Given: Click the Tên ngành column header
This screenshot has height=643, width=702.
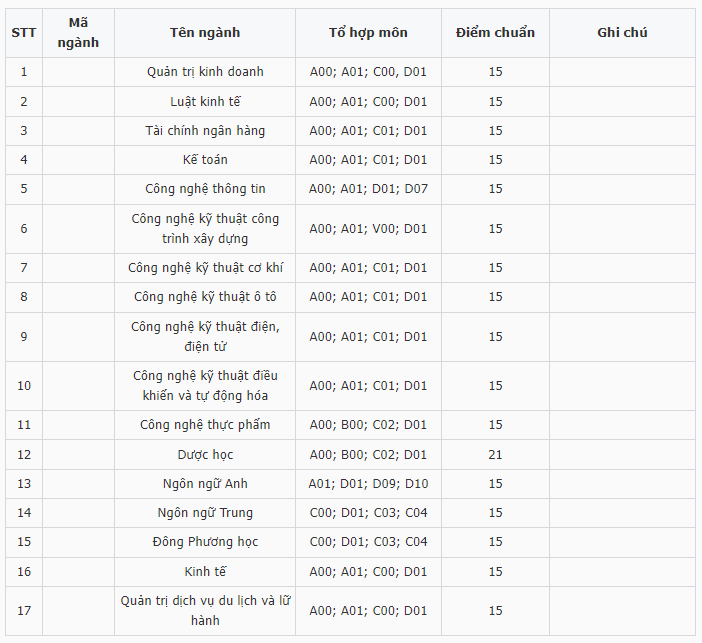Looking at the screenshot, I should [205, 33].
